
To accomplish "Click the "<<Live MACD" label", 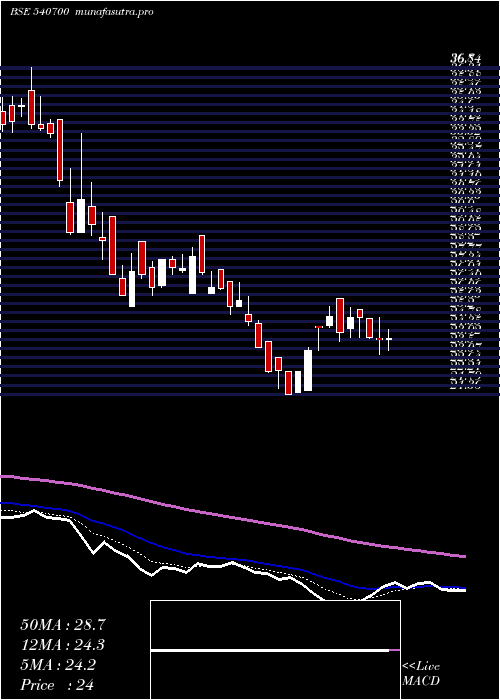I will point(421,673).
